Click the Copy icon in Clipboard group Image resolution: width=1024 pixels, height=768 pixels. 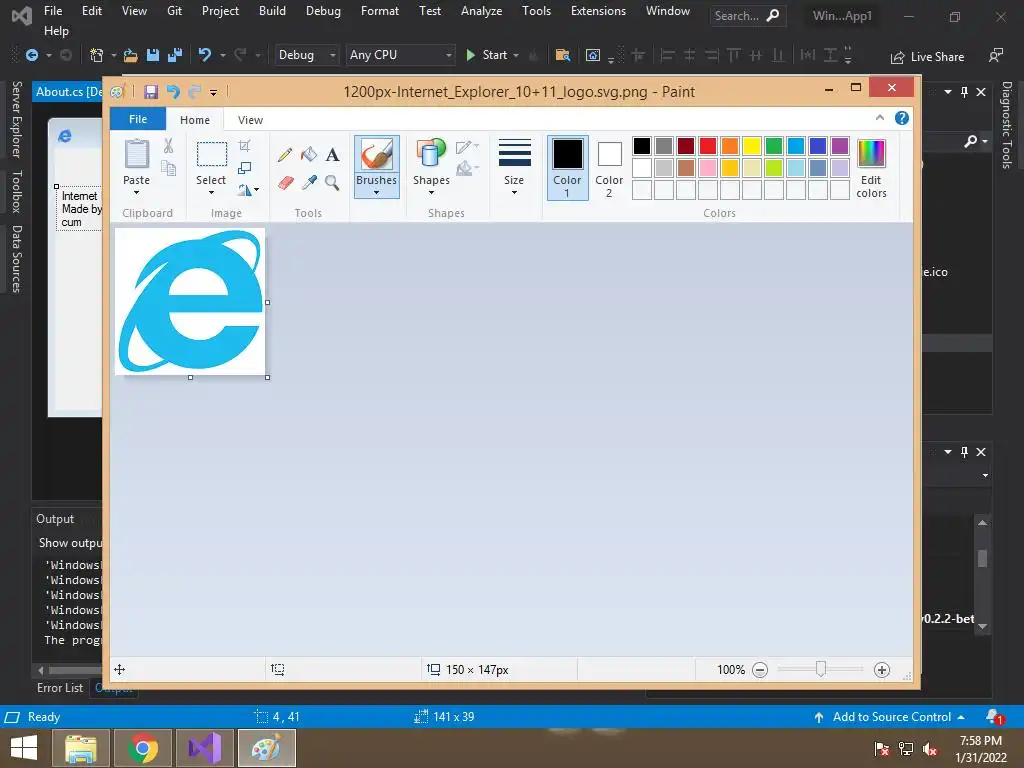tap(168, 168)
